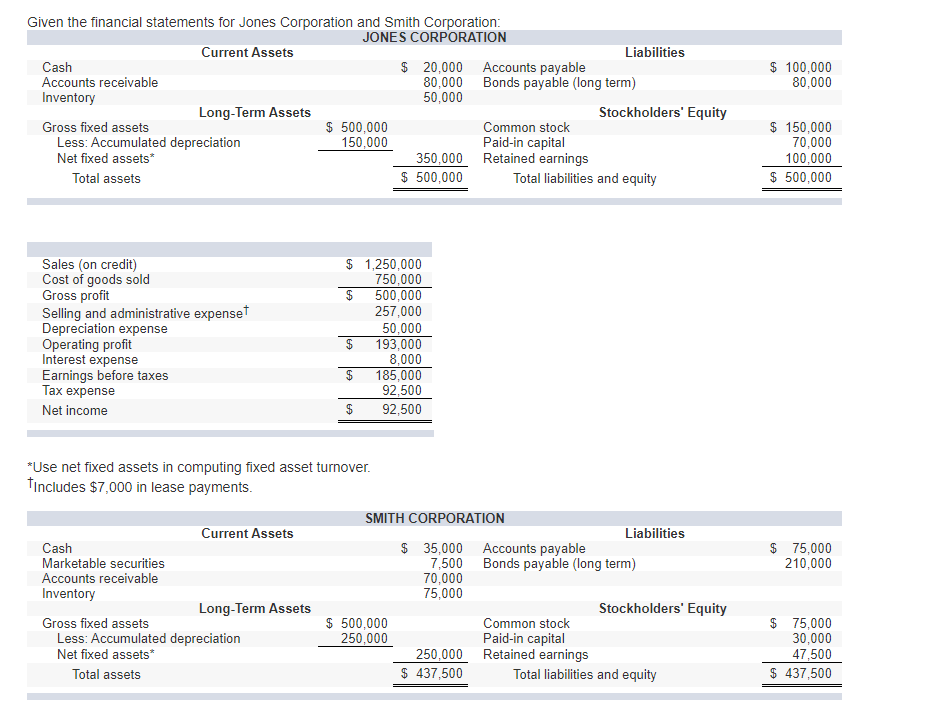Image resolution: width=936 pixels, height=725 pixels.
Task: Click Earnings before taxes 185,000
Action: [x=398, y=375]
